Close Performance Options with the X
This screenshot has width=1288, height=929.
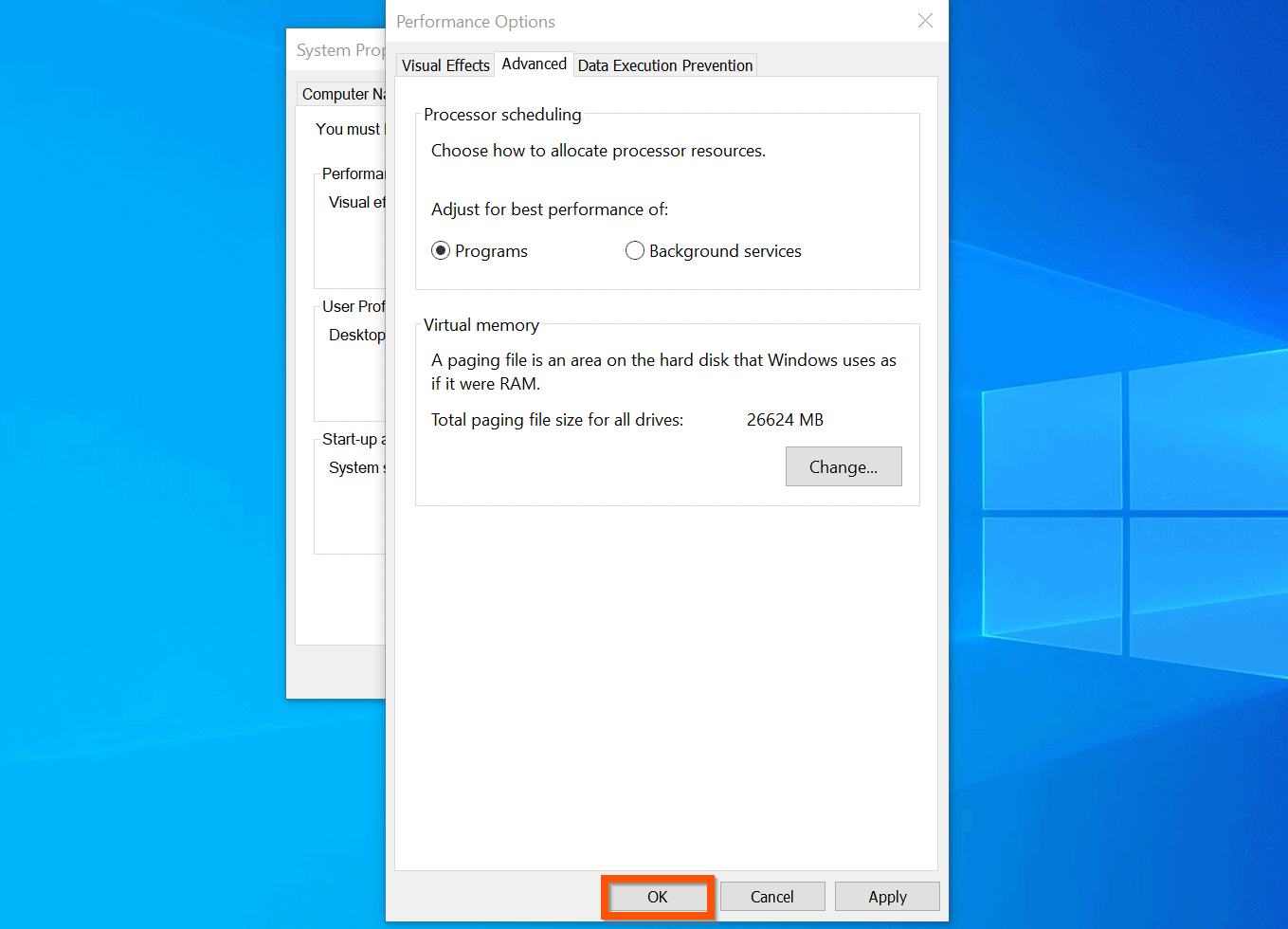(x=925, y=21)
